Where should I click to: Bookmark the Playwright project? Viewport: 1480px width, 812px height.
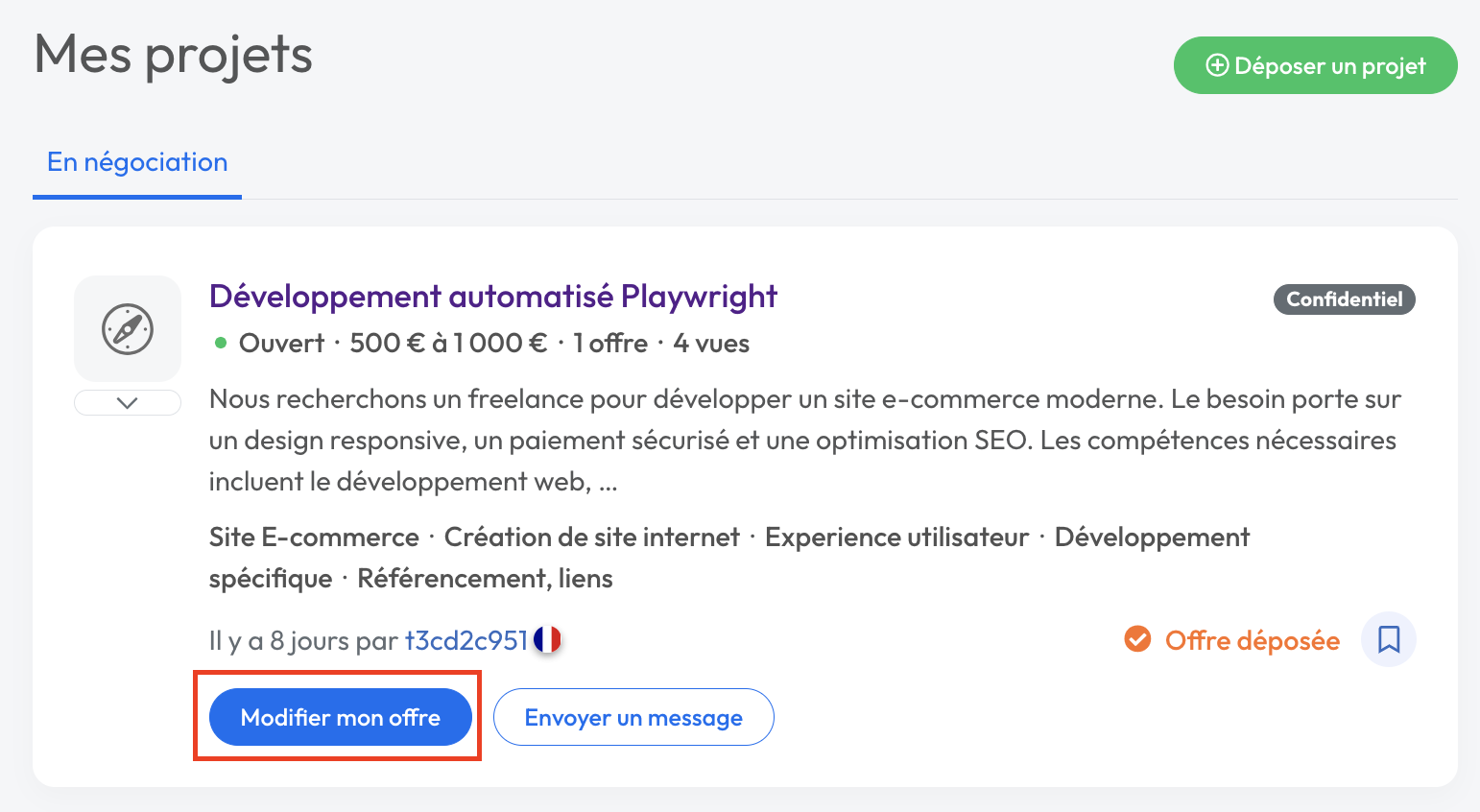tap(1388, 639)
